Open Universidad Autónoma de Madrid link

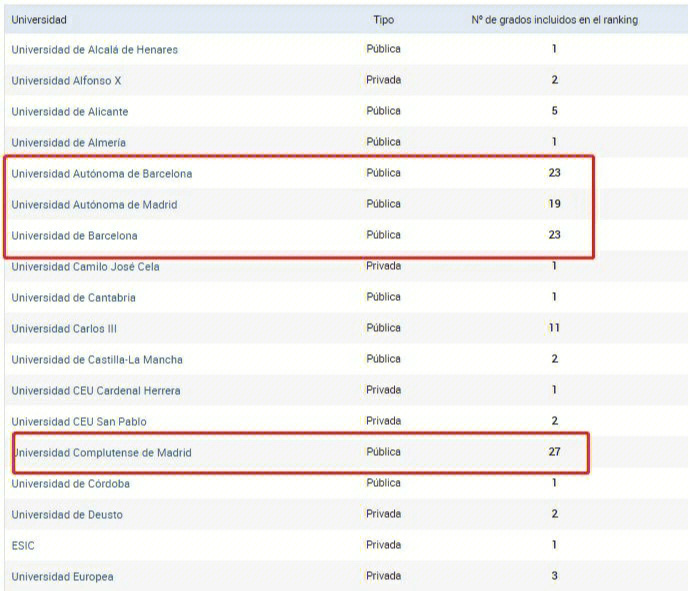[x=94, y=204]
